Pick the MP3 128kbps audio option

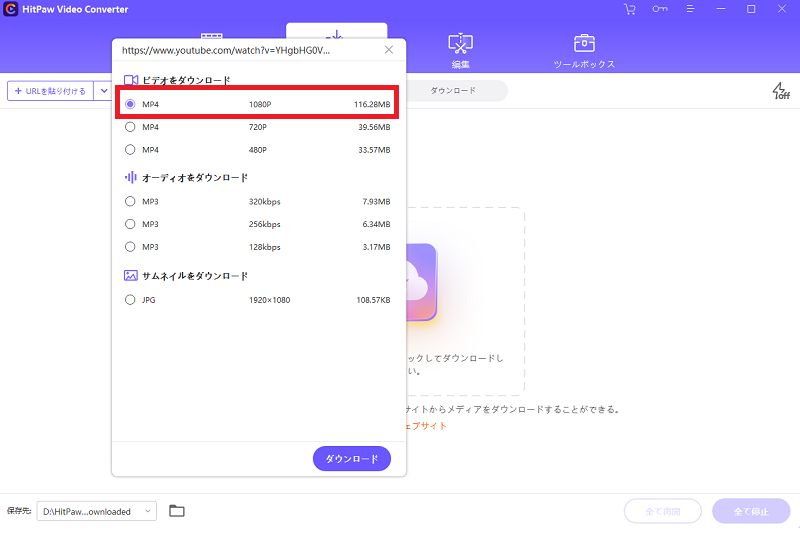(x=130, y=247)
